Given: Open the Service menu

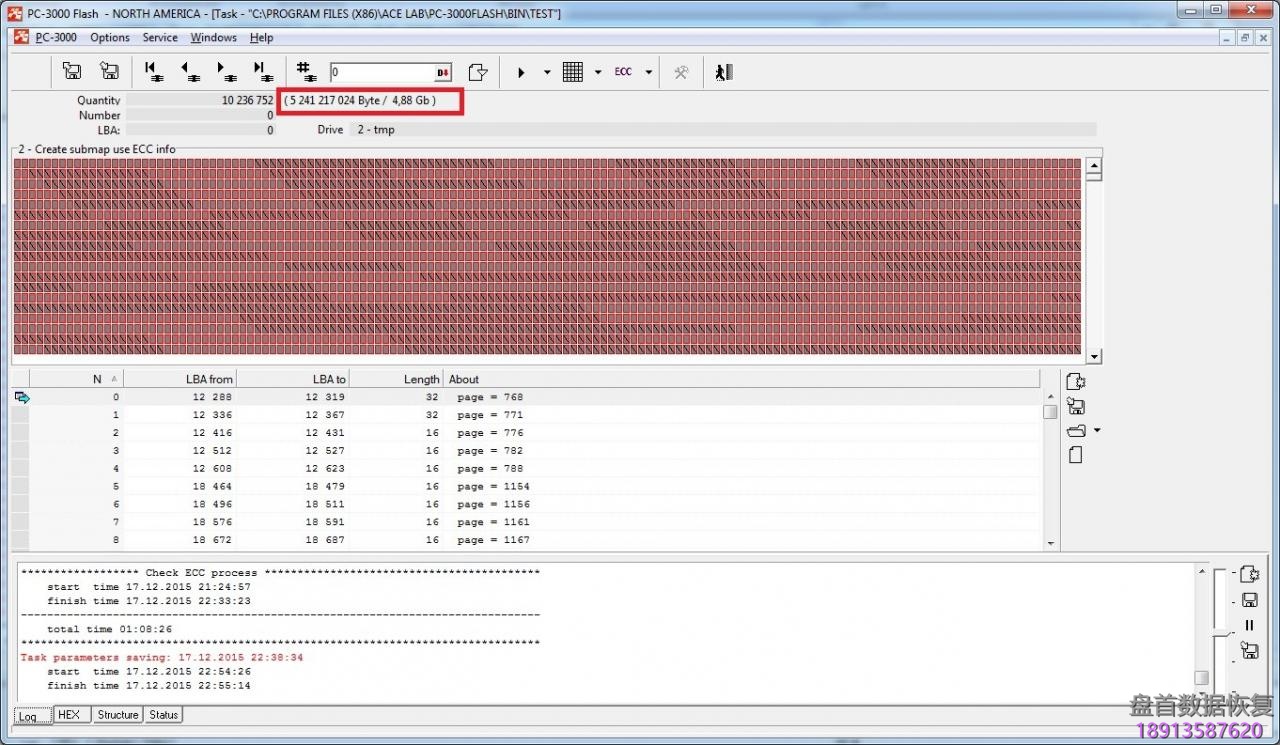Looking at the screenshot, I should (x=160, y=38).
